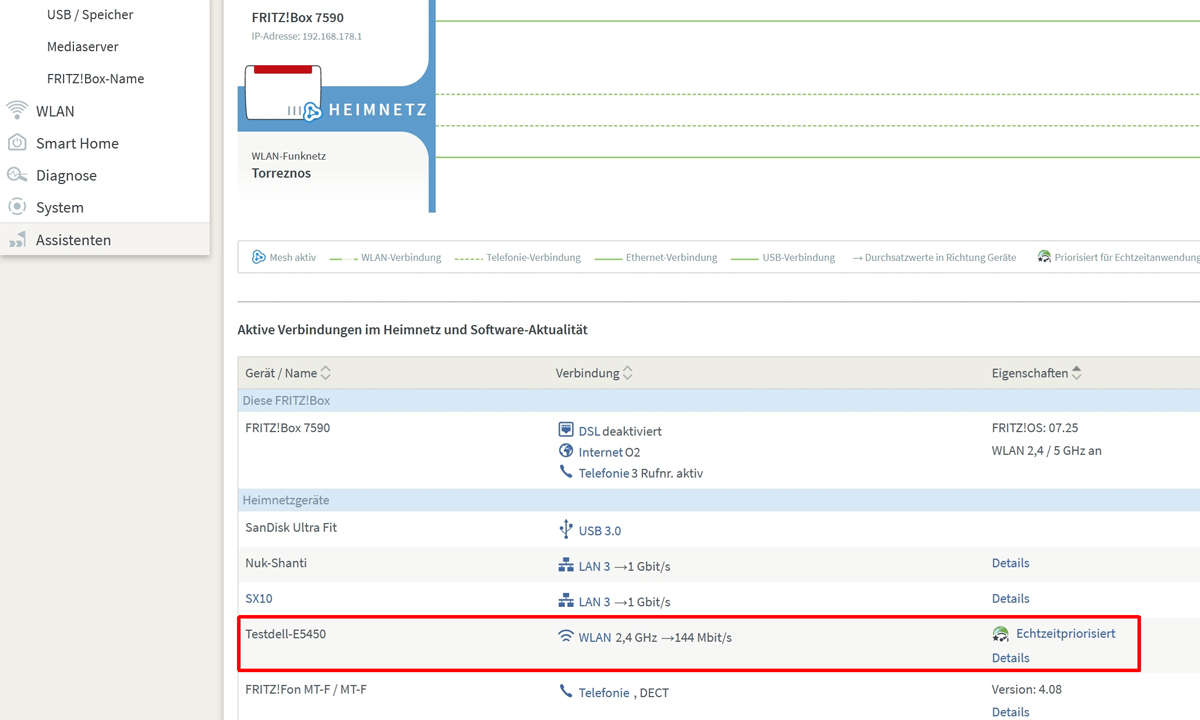This screenshot has width=1200, height=720.
Task: Open Details for SX10
Action: (1010, 598)
